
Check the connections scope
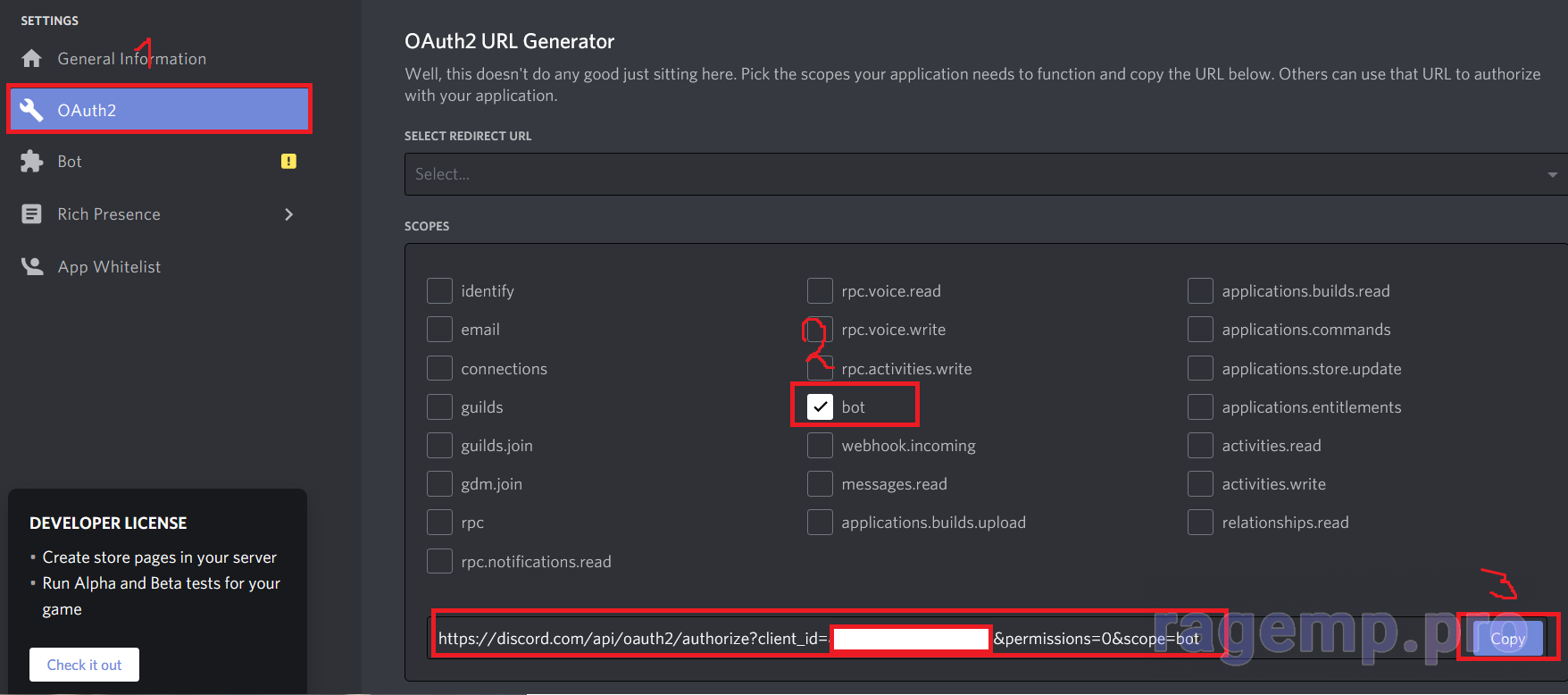pyautogui.click(x=439, y=369)
